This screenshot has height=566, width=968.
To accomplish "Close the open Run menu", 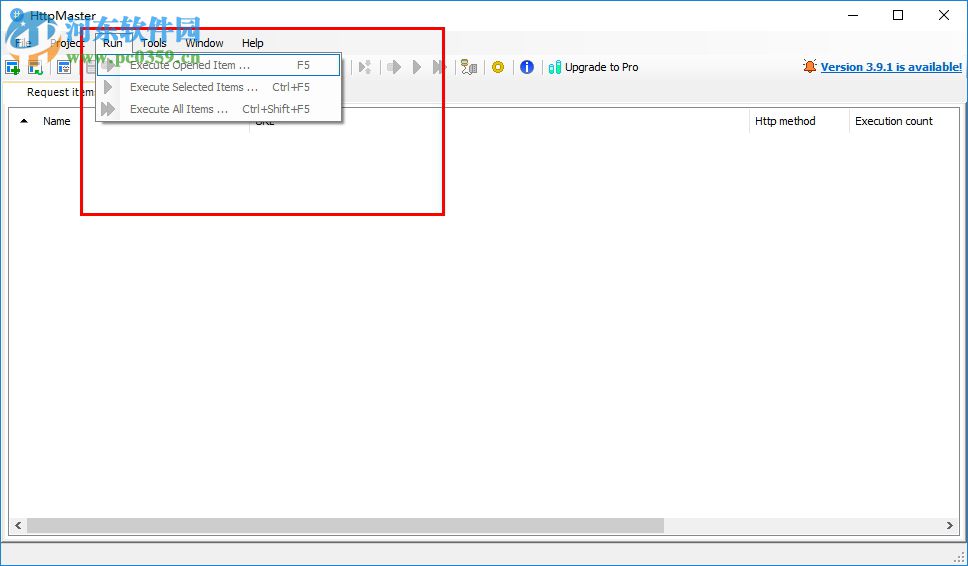I will 113,43.
